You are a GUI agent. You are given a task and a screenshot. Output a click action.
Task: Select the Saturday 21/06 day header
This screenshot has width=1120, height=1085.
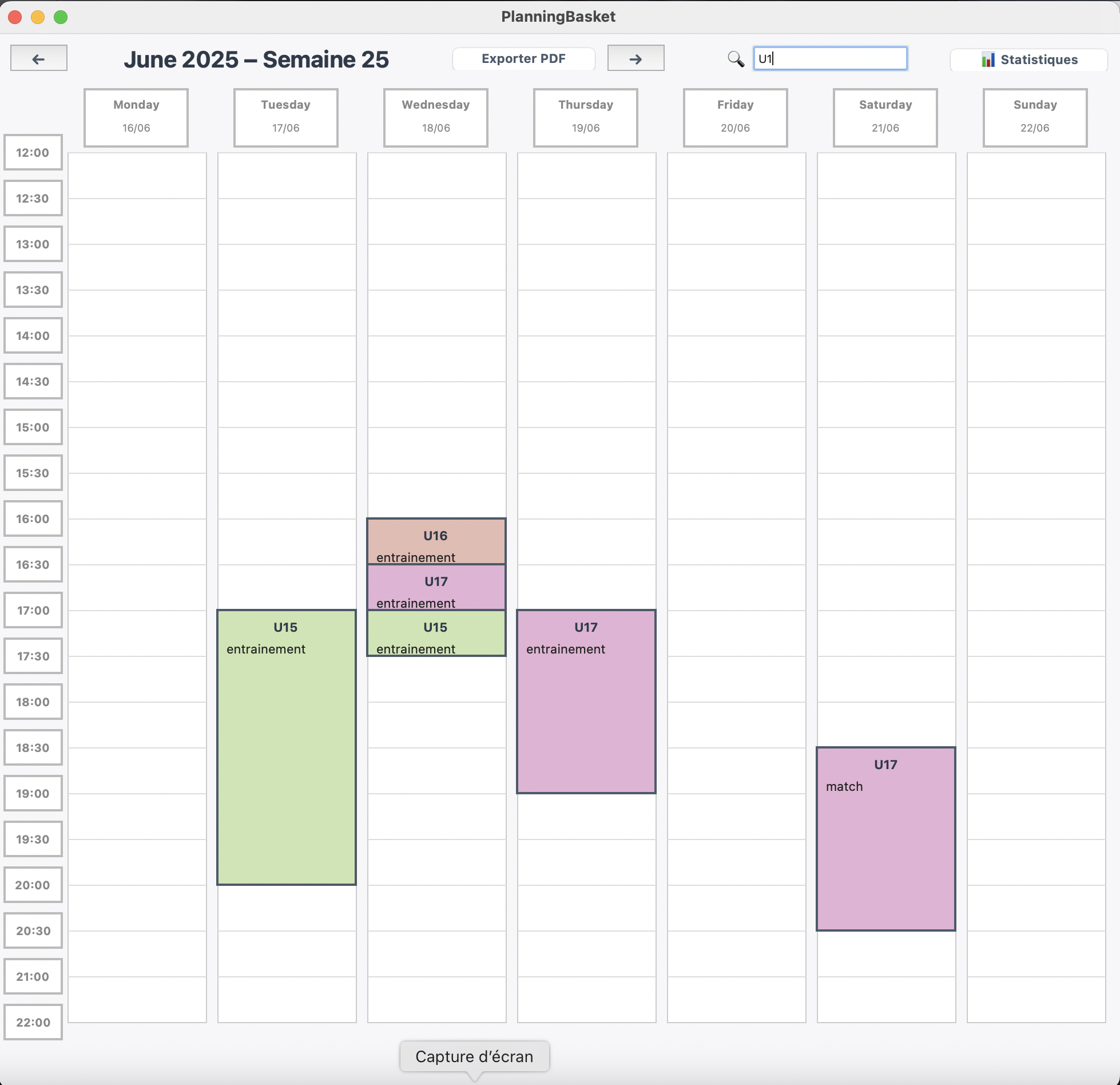pyautogui.click(x=885, y=117)
